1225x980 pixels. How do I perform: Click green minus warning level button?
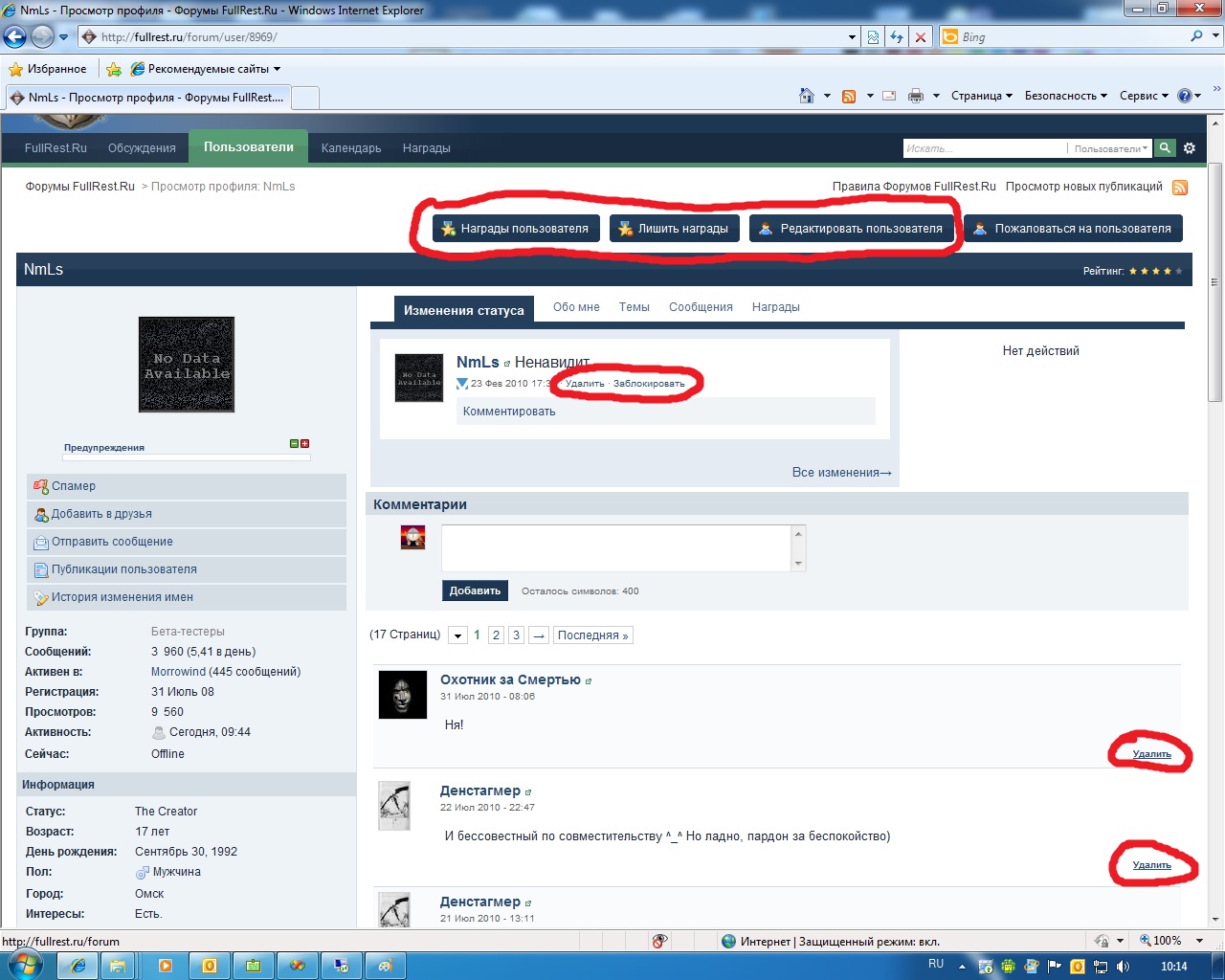tap(295, 444)
